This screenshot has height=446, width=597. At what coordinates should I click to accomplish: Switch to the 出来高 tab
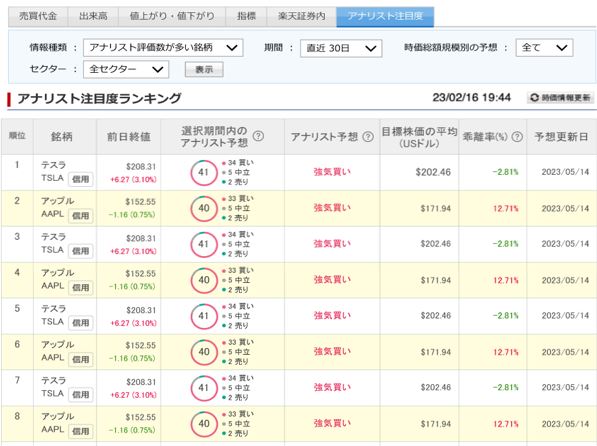coord(93,16)
